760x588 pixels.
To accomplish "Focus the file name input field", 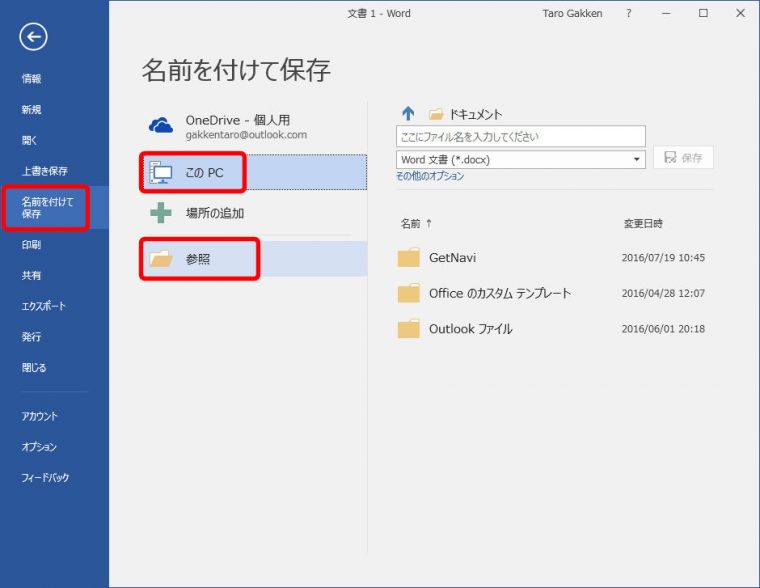I will click(521, 136).
